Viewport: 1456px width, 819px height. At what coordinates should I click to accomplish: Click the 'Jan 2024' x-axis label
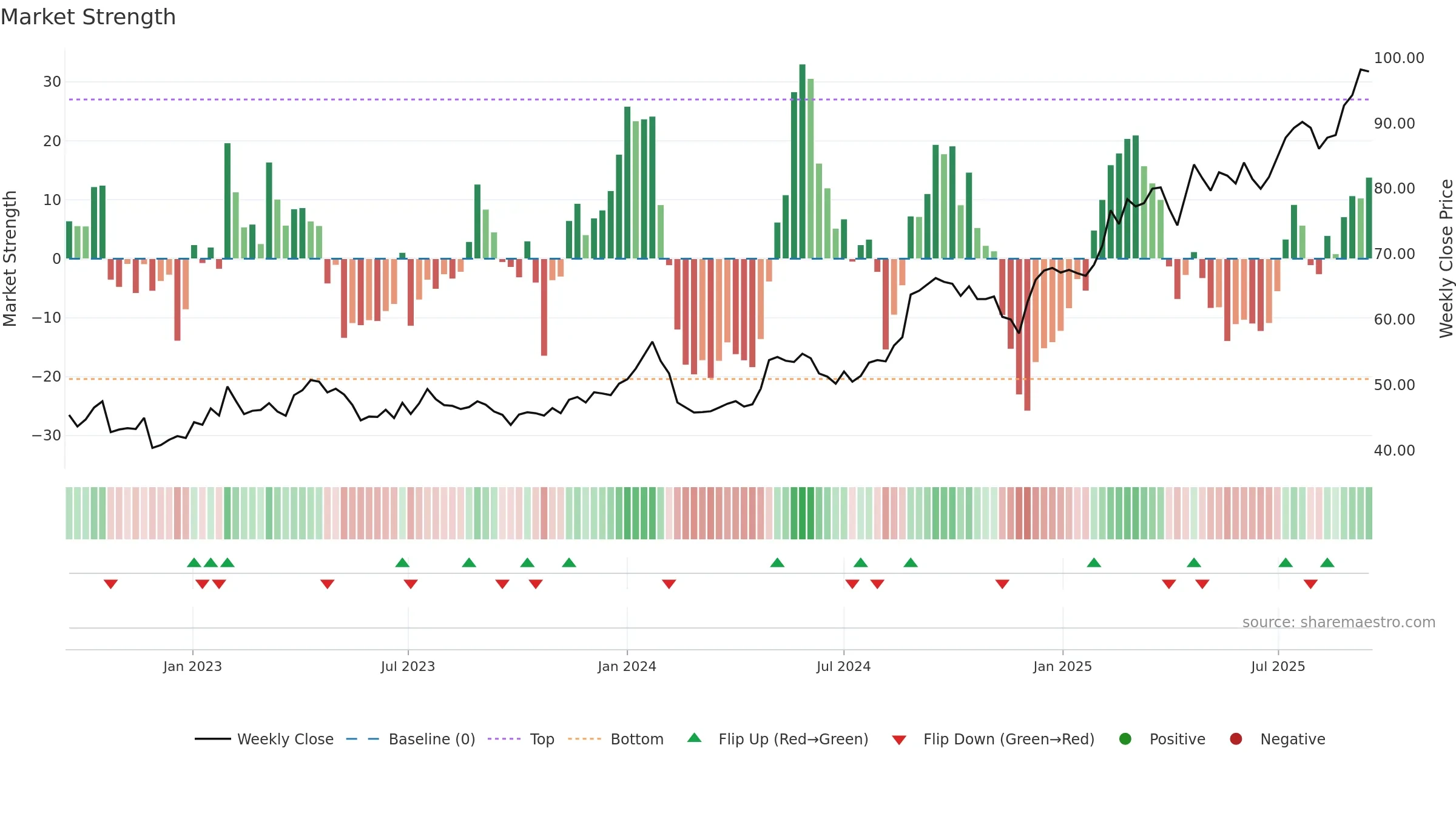click(x=627, y=666)
